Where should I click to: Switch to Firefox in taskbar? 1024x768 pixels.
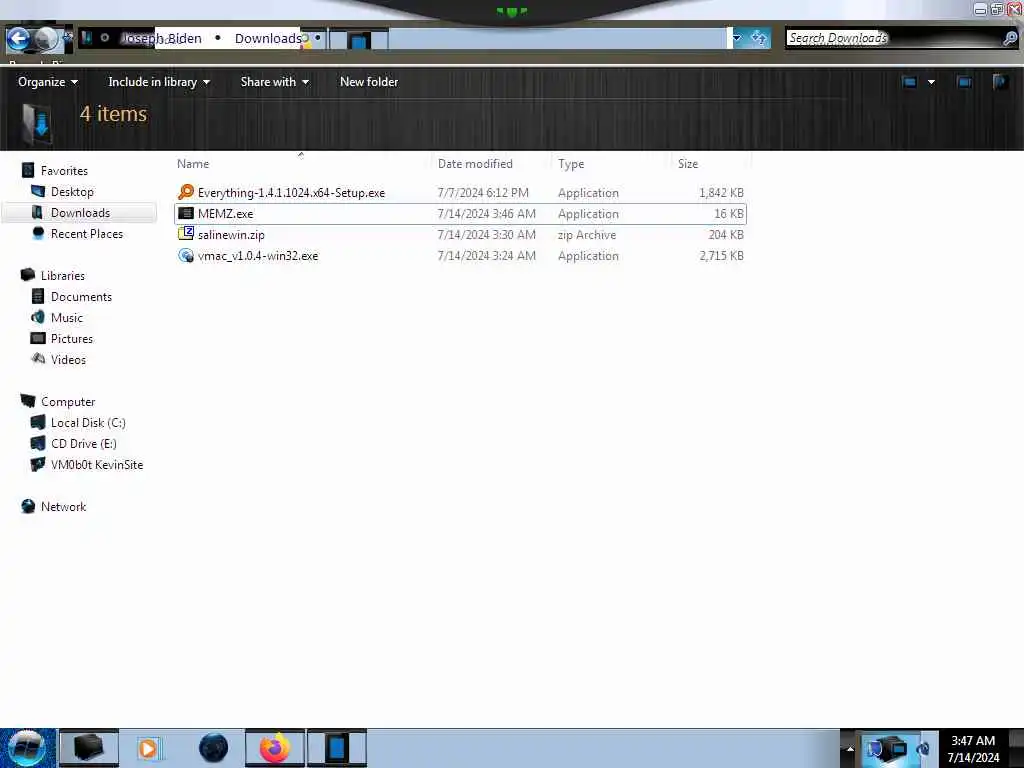tap(275, 748)
